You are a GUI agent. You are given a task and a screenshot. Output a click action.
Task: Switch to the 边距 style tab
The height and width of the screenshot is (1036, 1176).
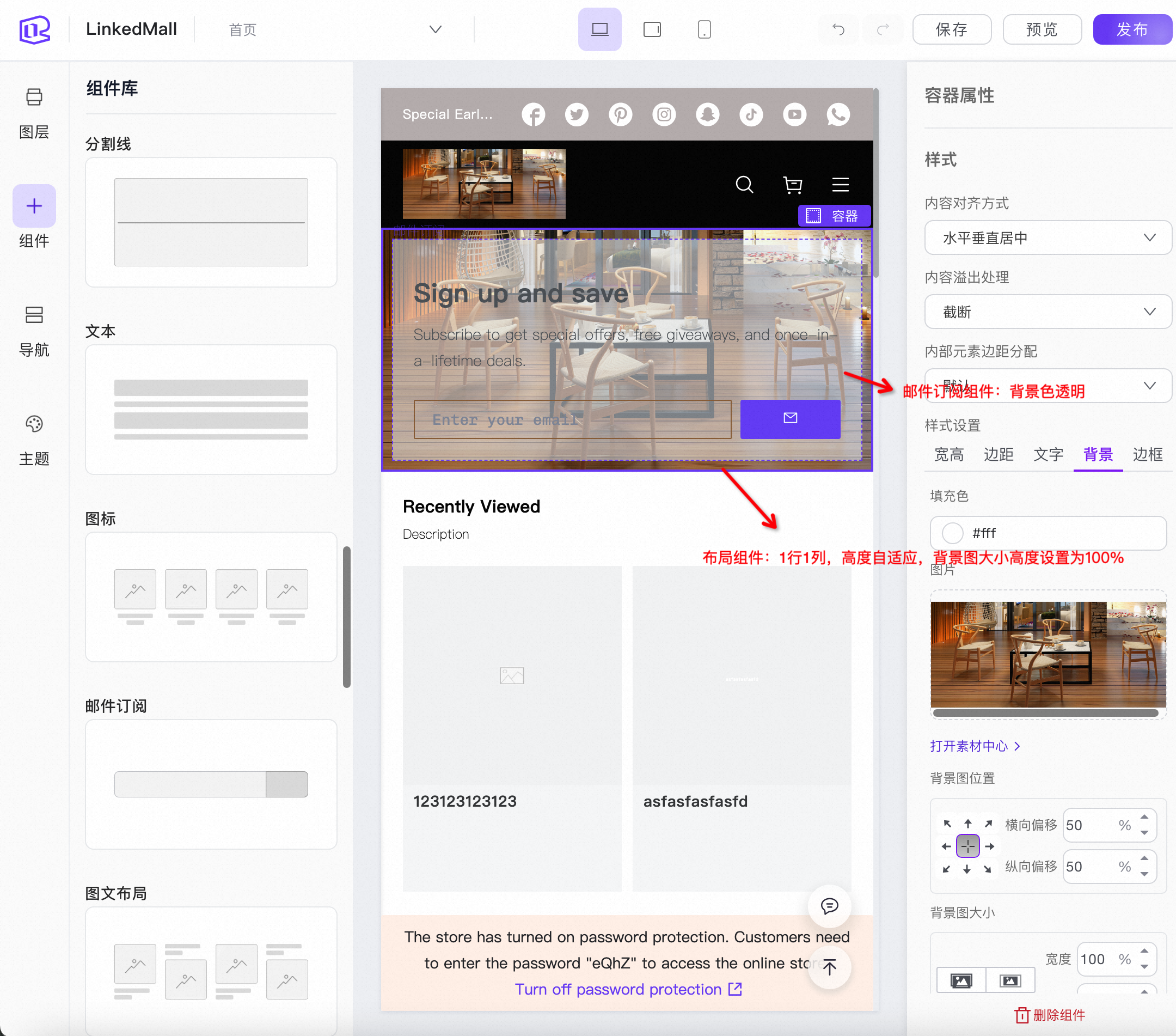[998, 455]
